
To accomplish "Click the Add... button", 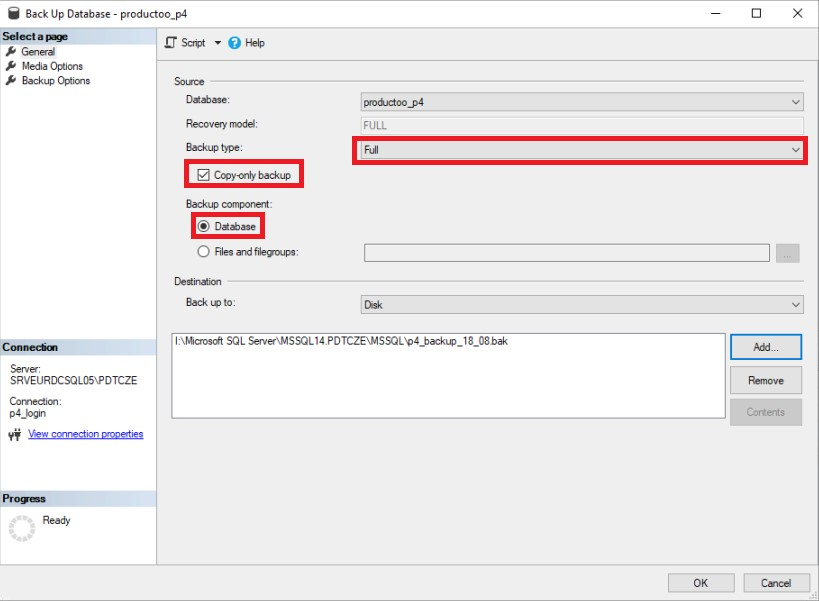I will [x=765, y=347].
